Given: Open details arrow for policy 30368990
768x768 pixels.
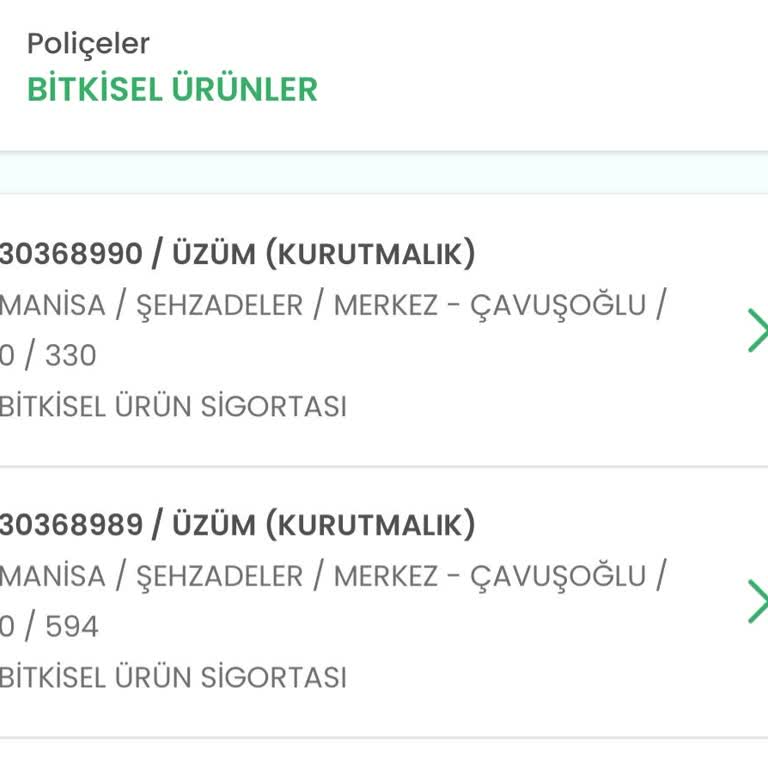Looking at the screenshot, I should click(x=757, y=331).
